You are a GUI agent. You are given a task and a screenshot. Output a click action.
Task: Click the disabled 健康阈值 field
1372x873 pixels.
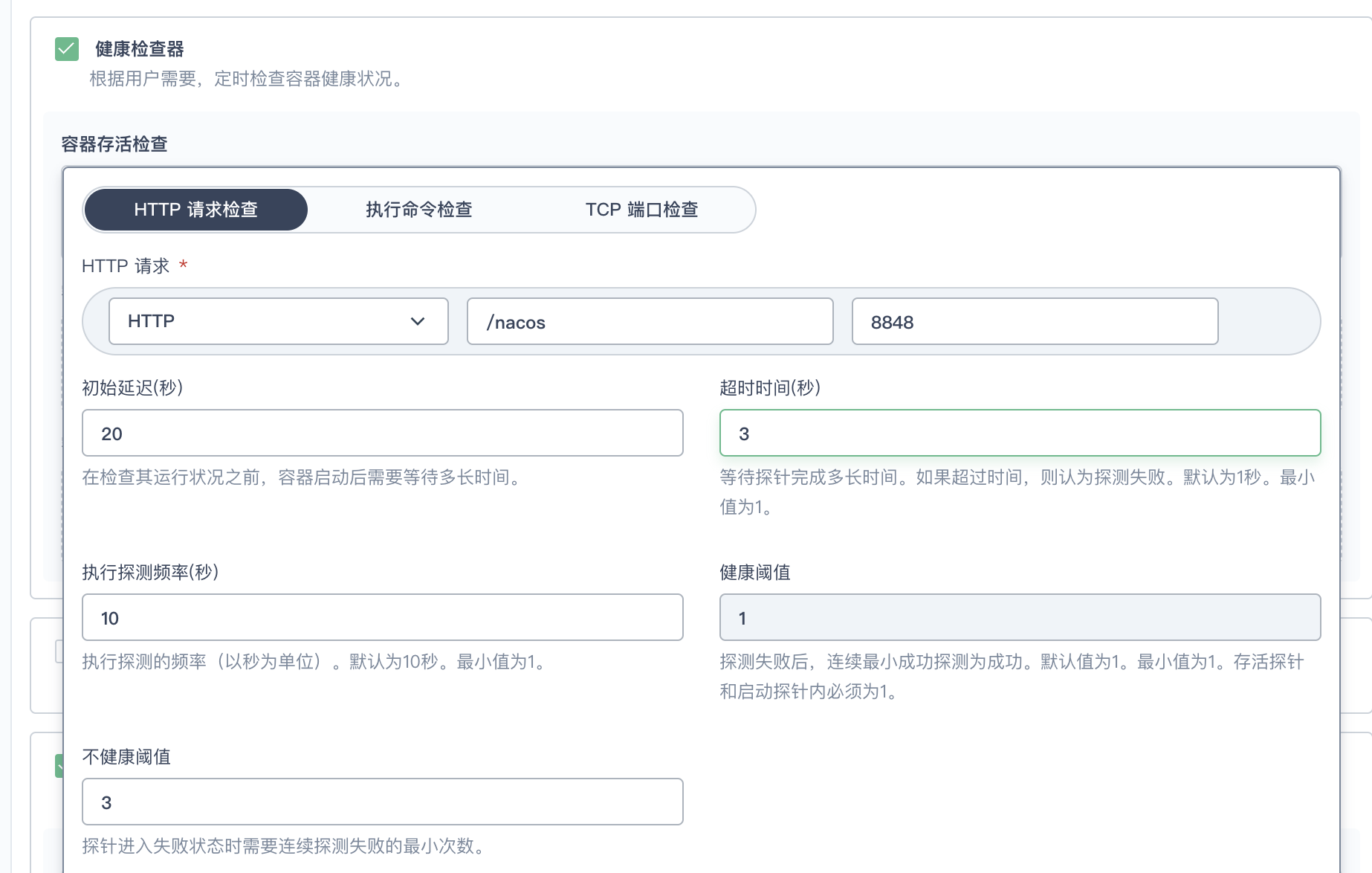1020,617
